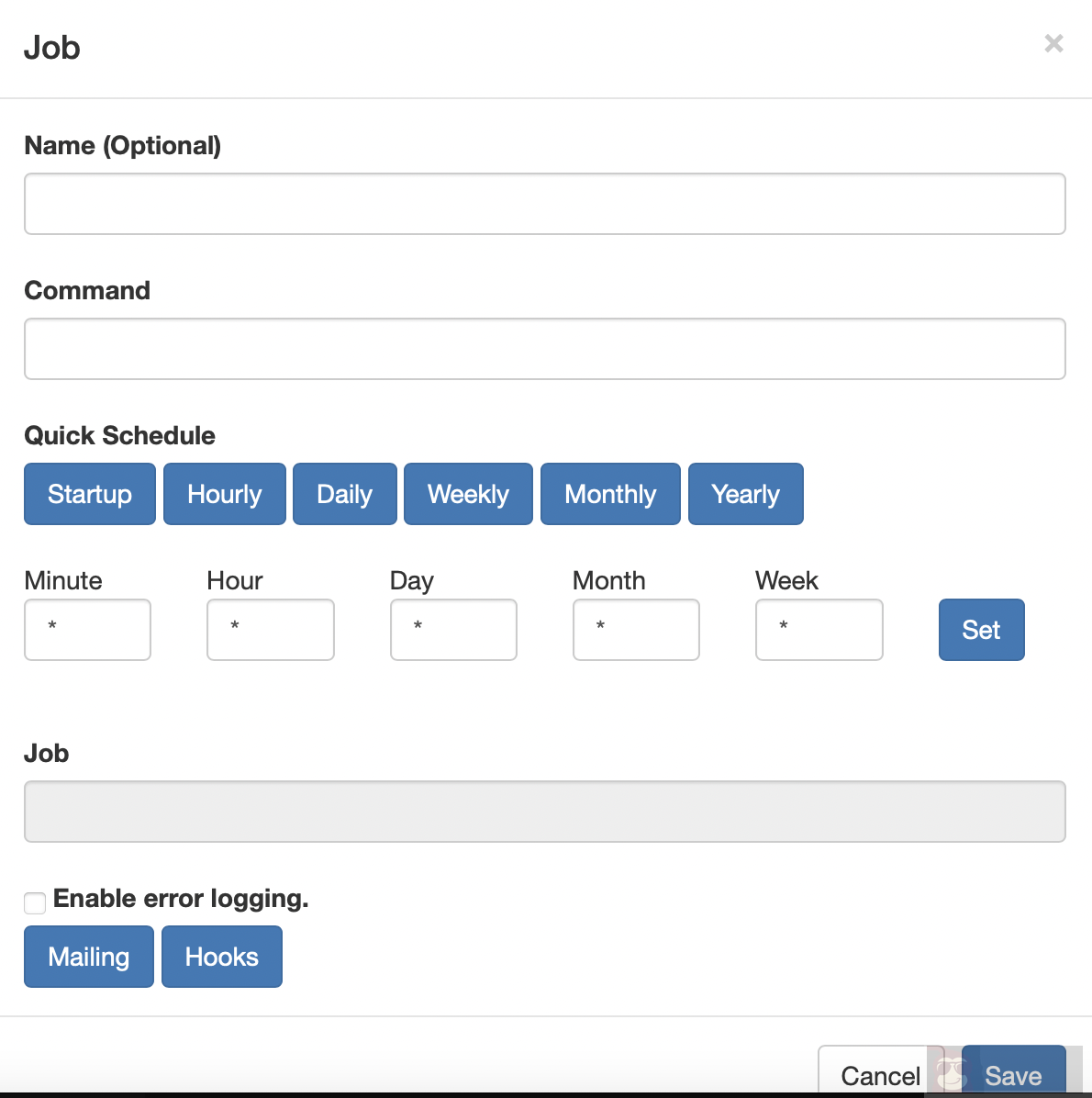This screenshot has height=1098, width=1092.
Task: Open the Mailing settings
Action: pyautogui.click(x=89, y=957)
